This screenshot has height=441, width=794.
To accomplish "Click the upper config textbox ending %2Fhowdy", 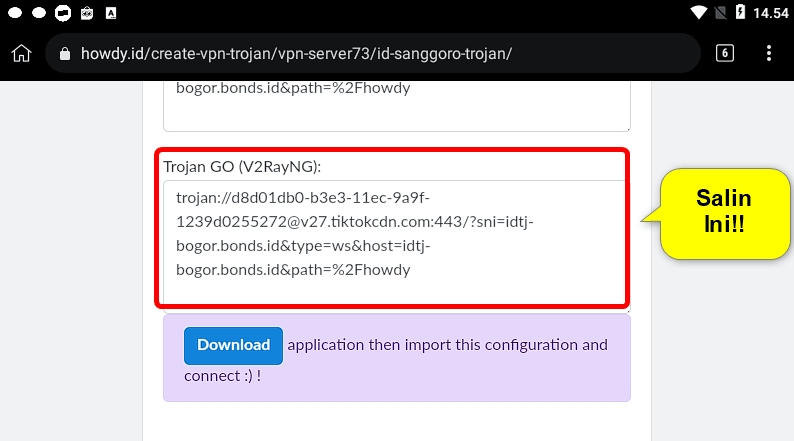I will (x=396, y=106).
